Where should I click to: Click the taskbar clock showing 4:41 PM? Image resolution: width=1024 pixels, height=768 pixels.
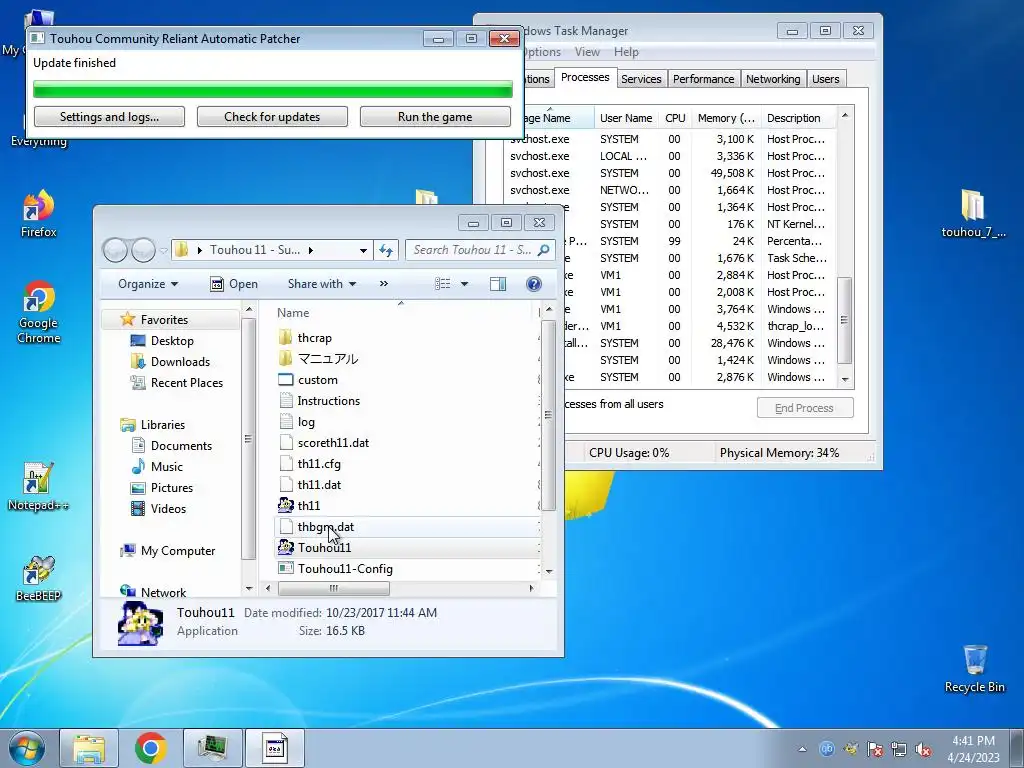point(973,749)
